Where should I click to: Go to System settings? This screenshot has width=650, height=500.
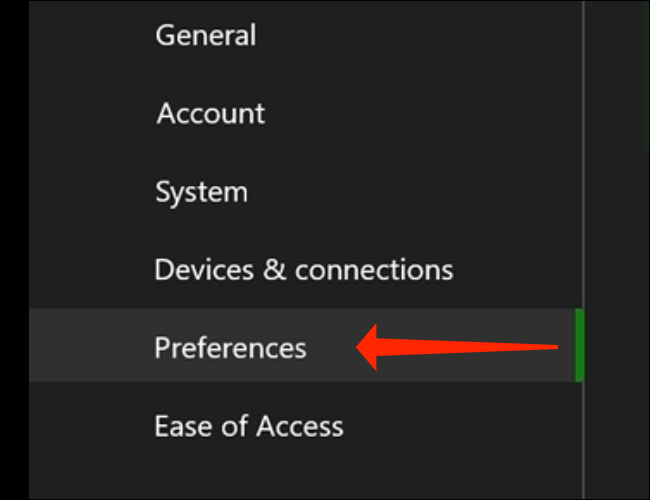(200, 191)
